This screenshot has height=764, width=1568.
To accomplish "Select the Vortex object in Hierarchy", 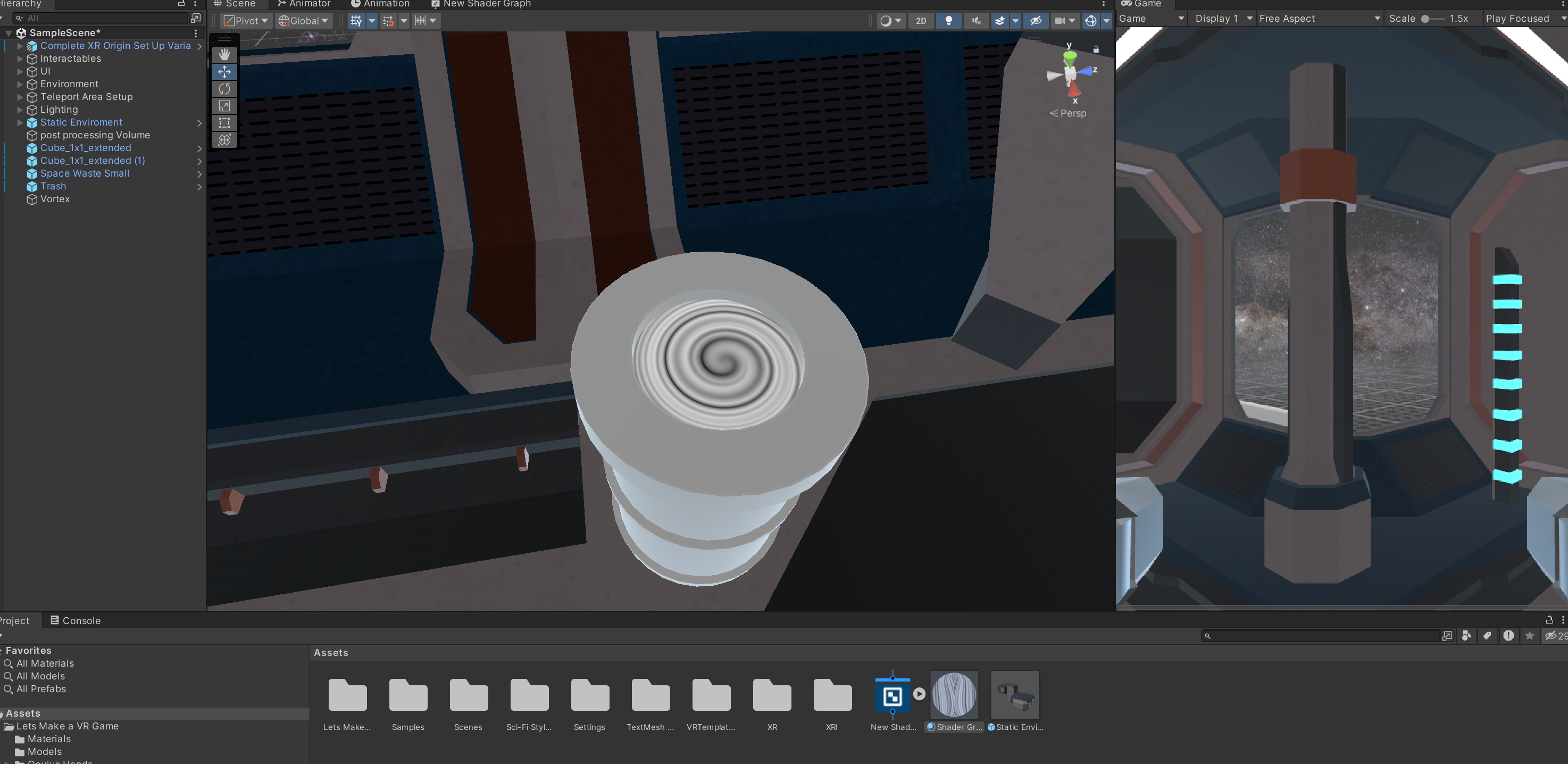I will [x=55, y=199].
